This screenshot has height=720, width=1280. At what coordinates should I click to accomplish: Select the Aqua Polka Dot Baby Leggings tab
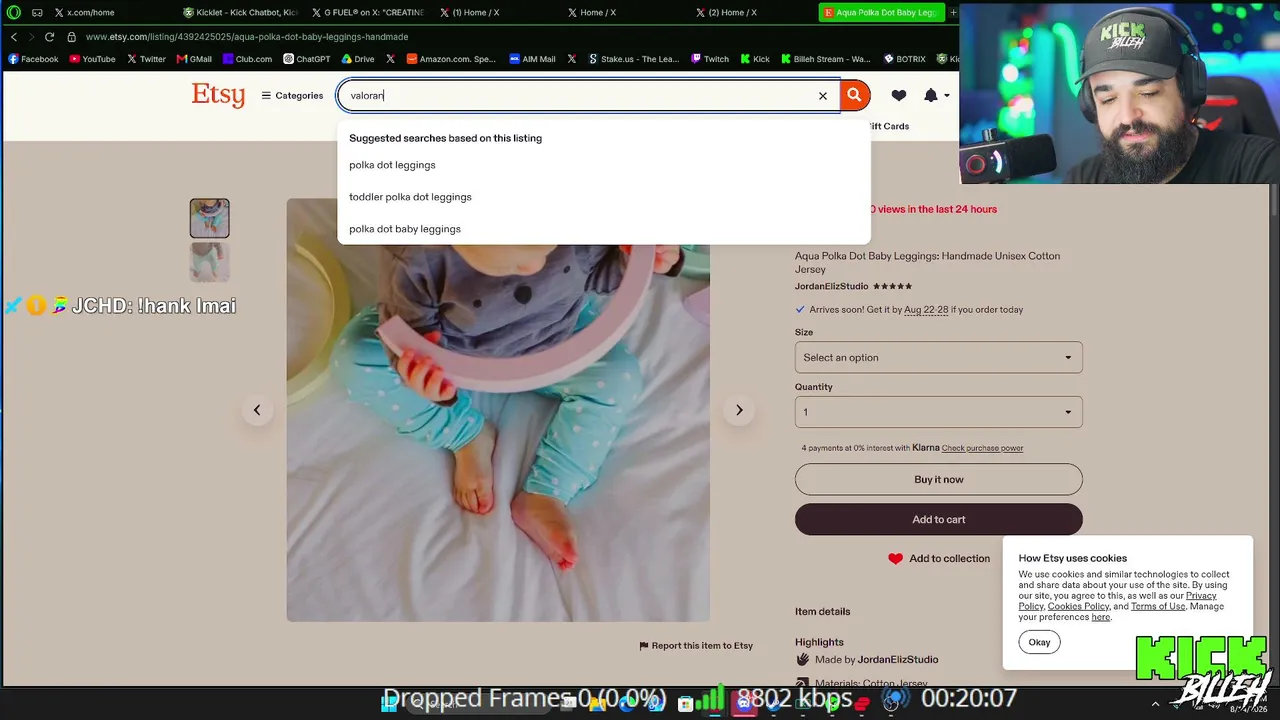click(x=881, y=13)
